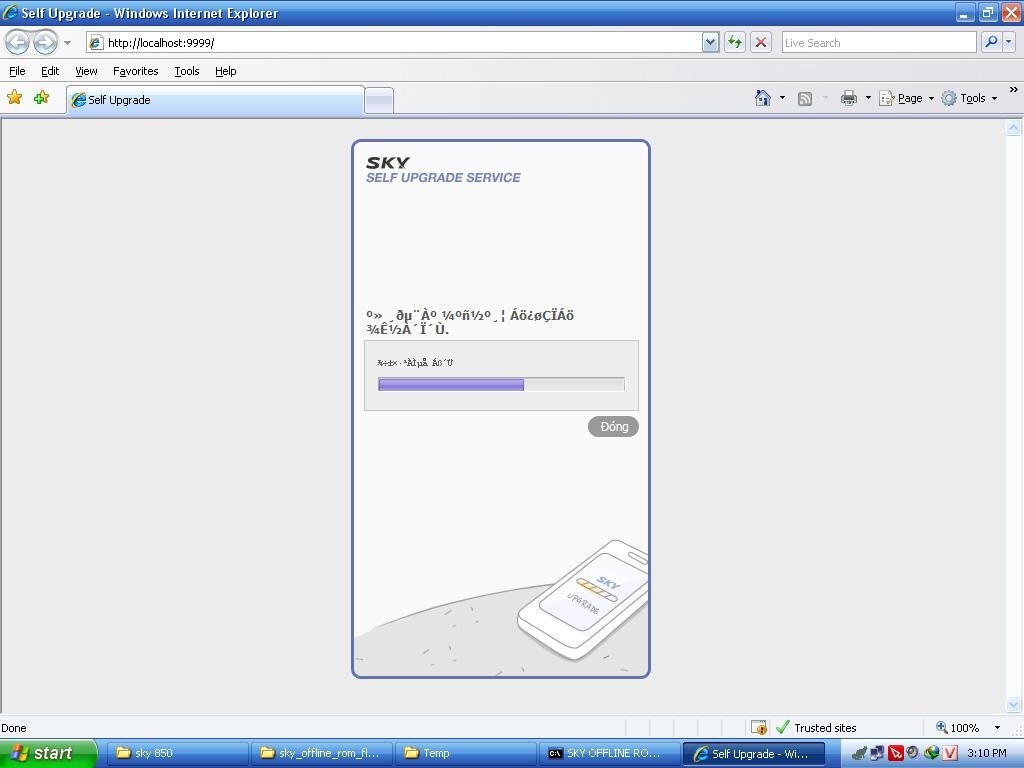Click the Windows Start button

48,753
